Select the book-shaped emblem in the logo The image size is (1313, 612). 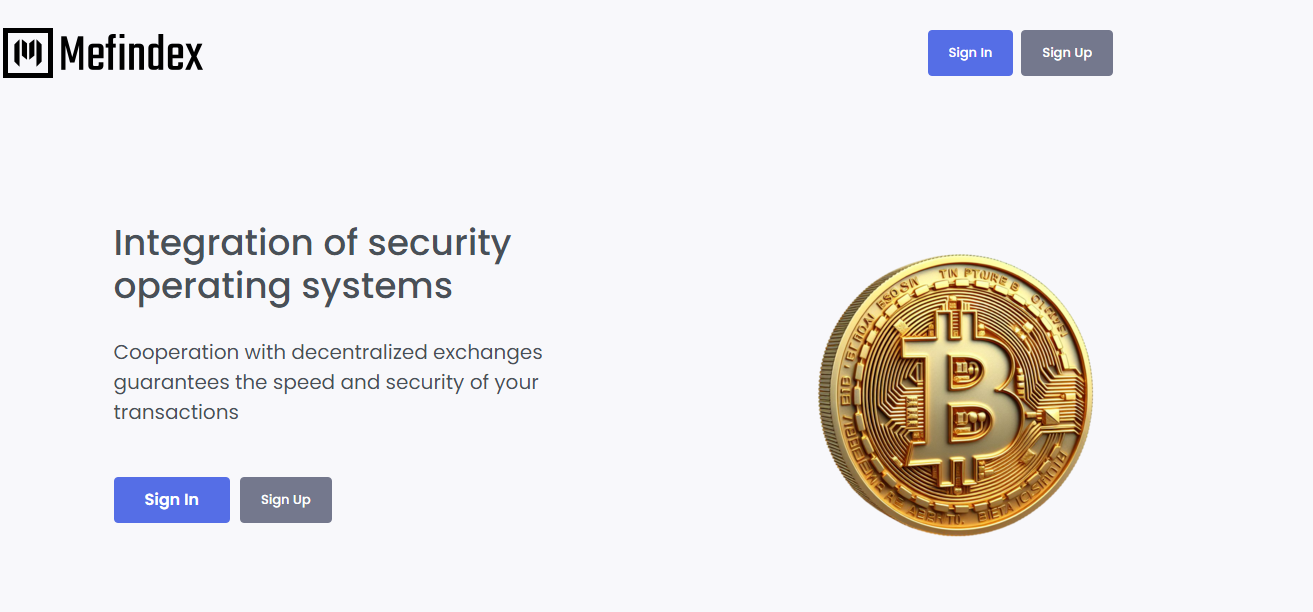(x=27, y=52)
